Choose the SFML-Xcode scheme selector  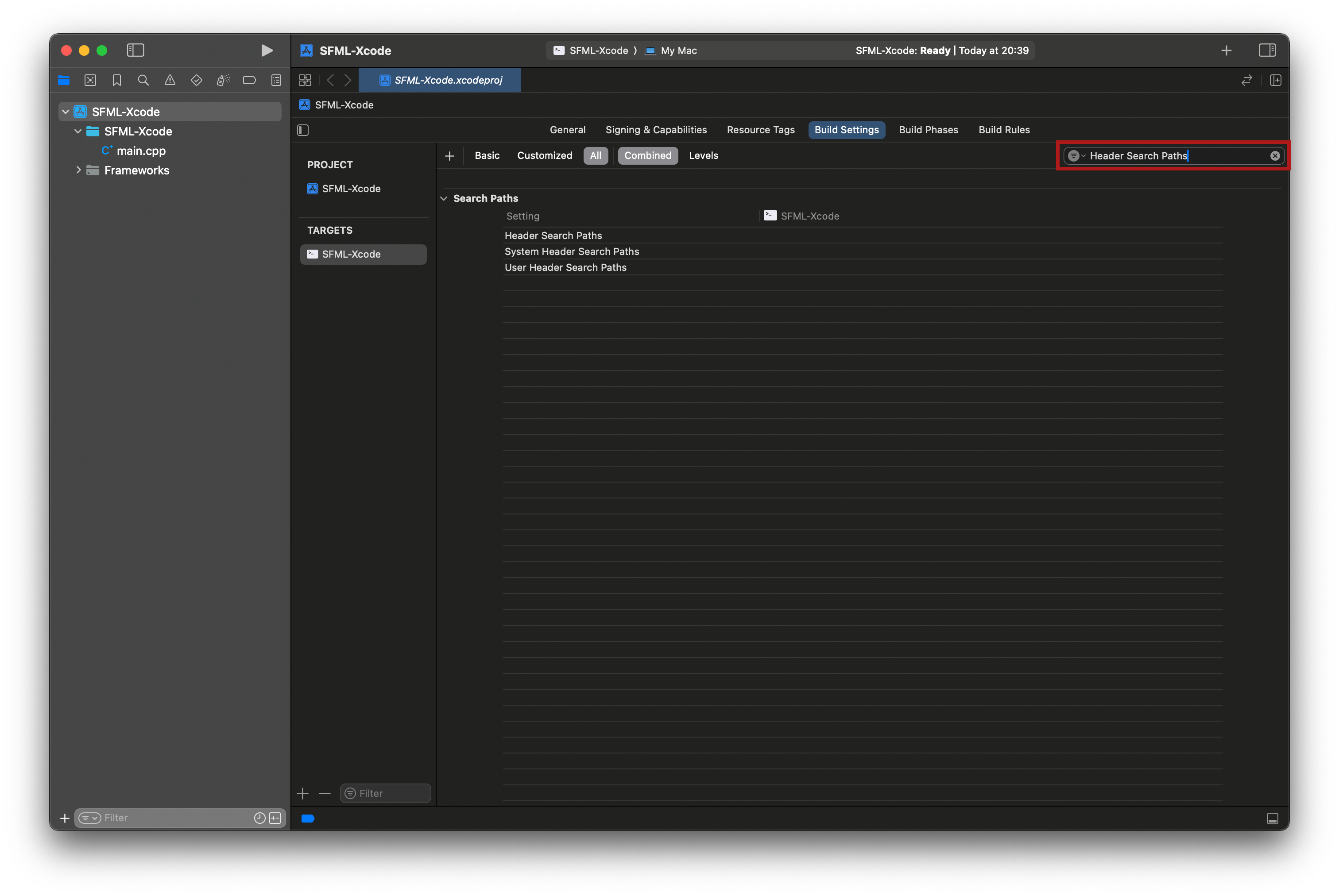[591, 50]
